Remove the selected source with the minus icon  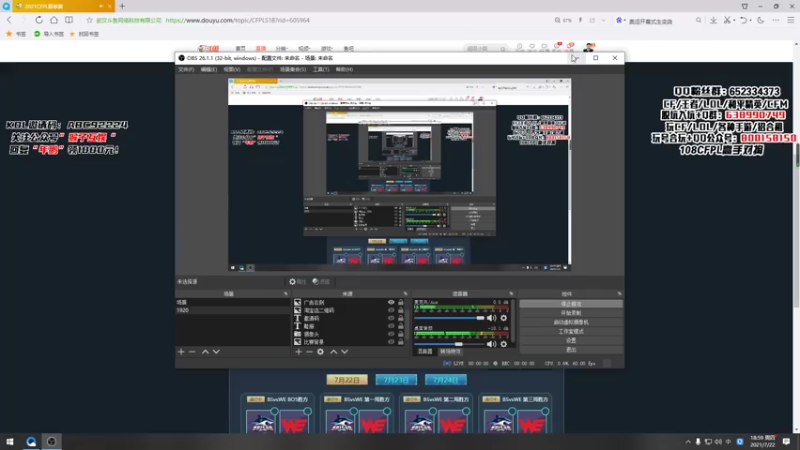[x=309, y=352]
